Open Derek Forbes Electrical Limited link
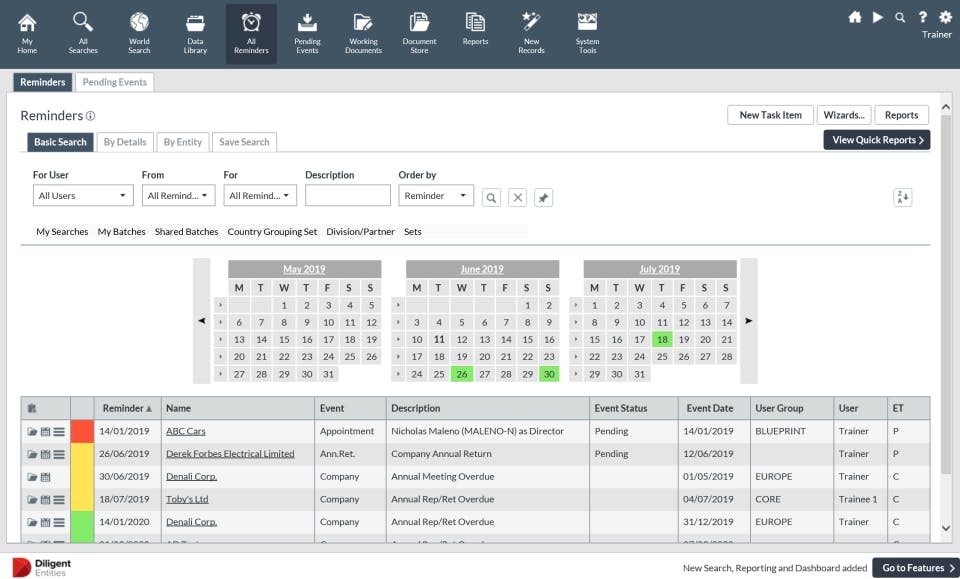The image size is (960, 579). click(230, 454)
